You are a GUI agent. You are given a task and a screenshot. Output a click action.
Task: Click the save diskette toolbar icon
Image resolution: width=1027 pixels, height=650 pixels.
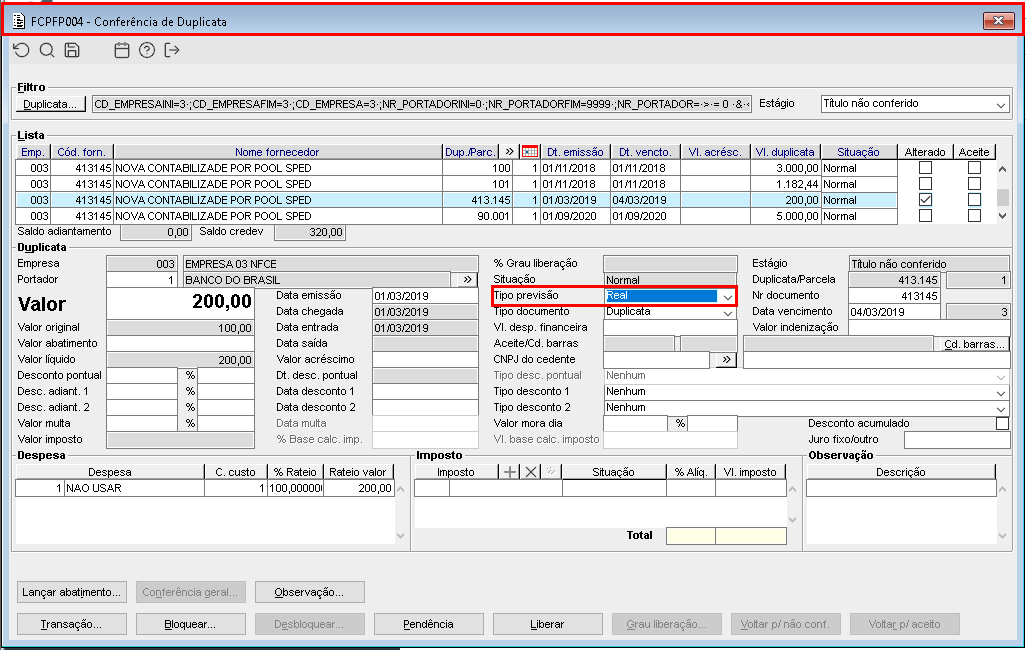[x=72, y=50]
